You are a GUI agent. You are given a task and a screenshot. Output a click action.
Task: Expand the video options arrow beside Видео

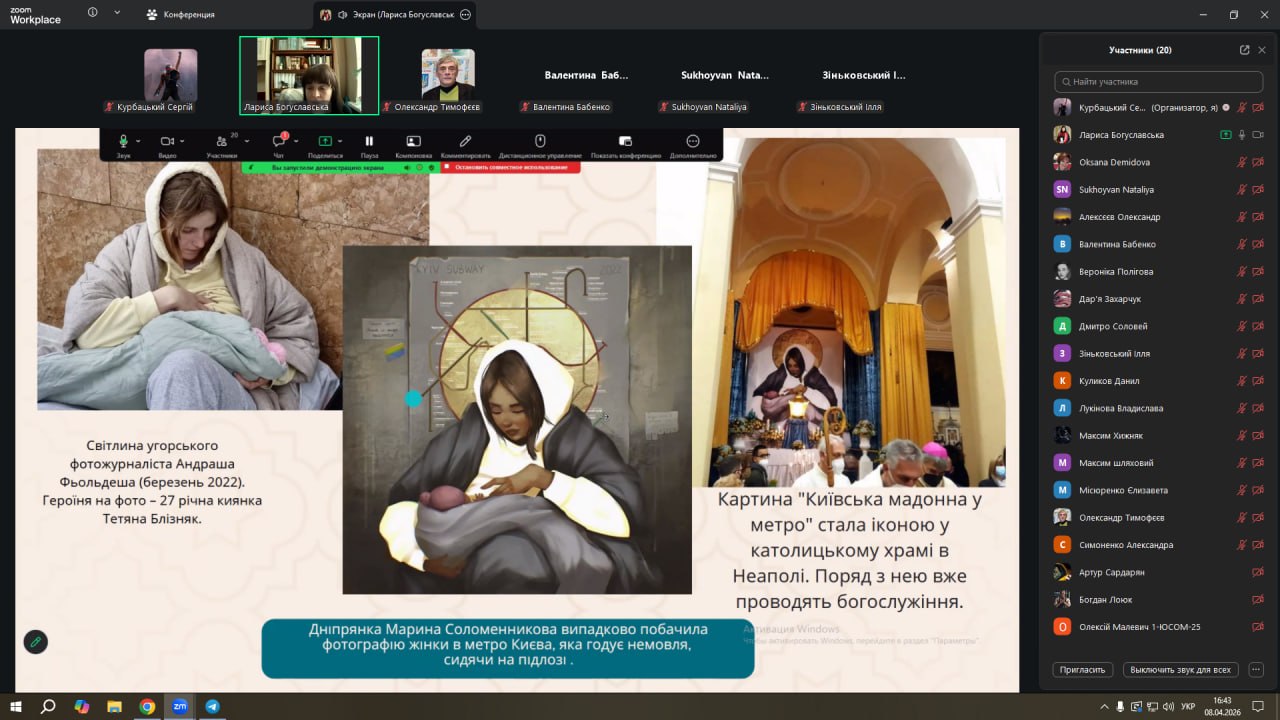pyautogui.click(x=181, y=142)
